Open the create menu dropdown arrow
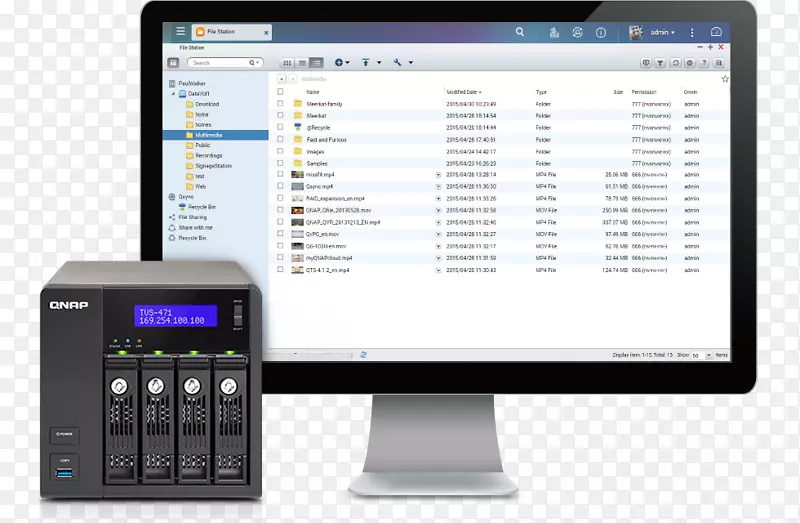Viewport: 800px width, 523px height. pos(348,63)
